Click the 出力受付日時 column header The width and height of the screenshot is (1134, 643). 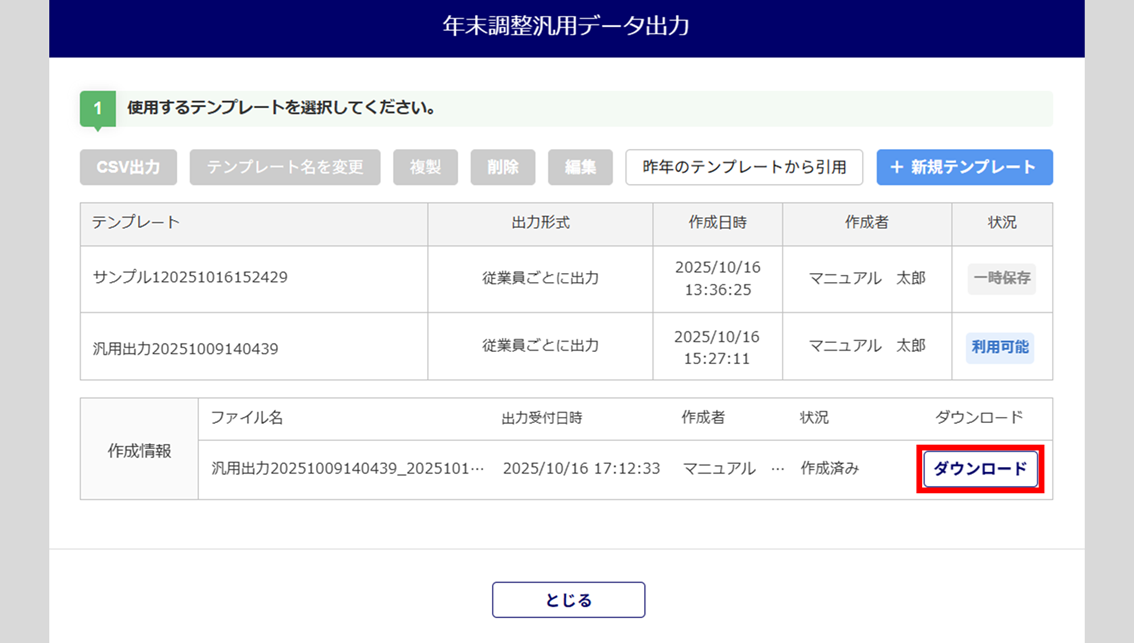coord(542,418)
